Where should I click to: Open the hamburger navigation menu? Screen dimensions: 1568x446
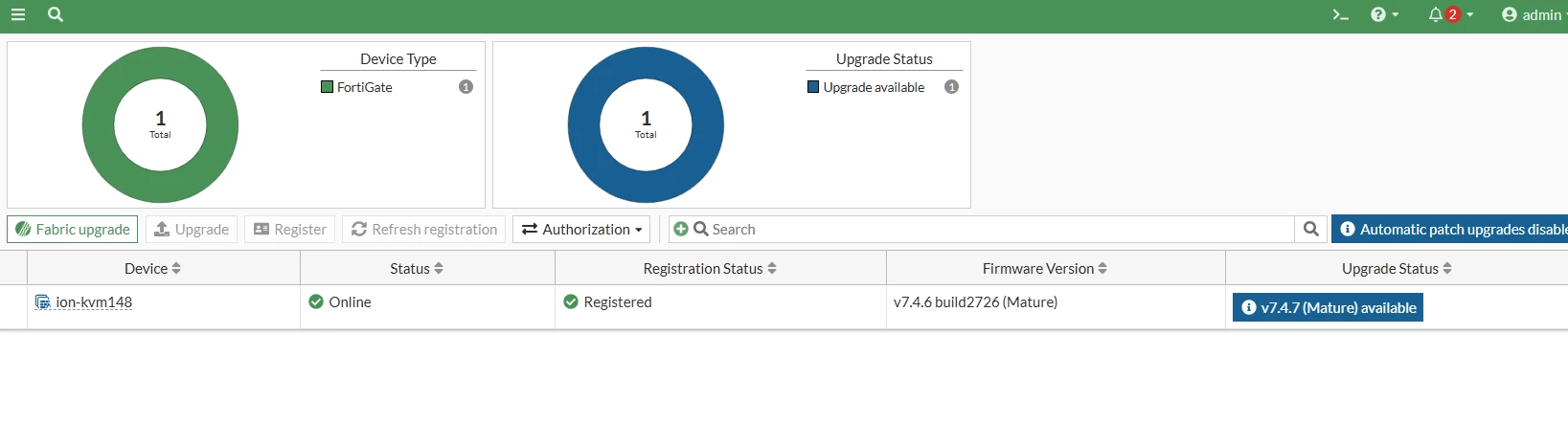point(18,14)
